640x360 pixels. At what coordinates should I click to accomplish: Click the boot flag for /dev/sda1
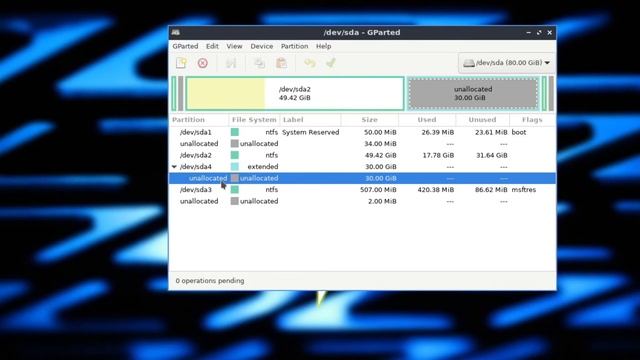coord(519,132)
